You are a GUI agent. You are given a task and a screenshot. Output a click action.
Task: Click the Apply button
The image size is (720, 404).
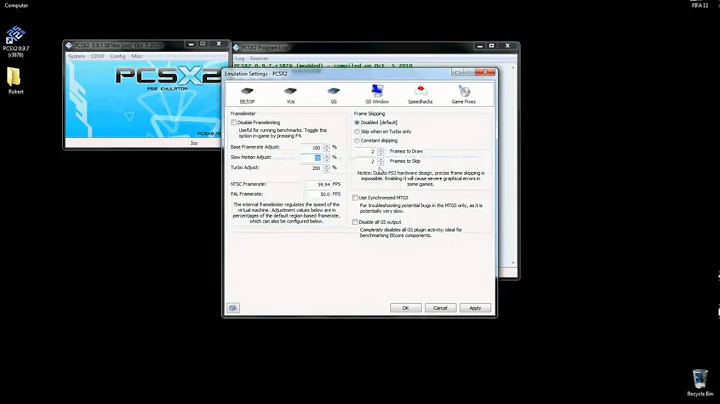point(475,308)
